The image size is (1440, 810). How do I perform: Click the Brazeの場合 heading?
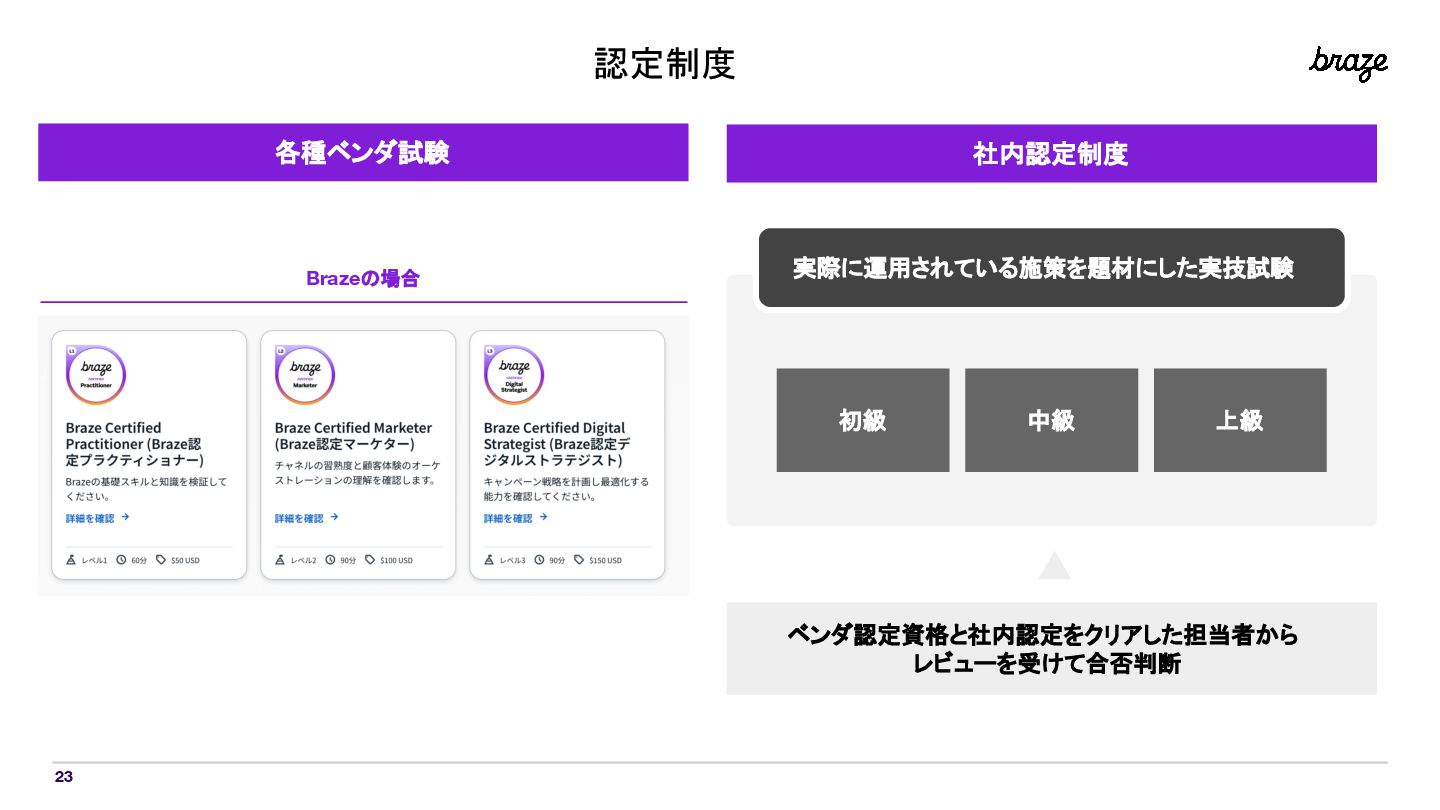pyautogui.click(x=363, y=279)
